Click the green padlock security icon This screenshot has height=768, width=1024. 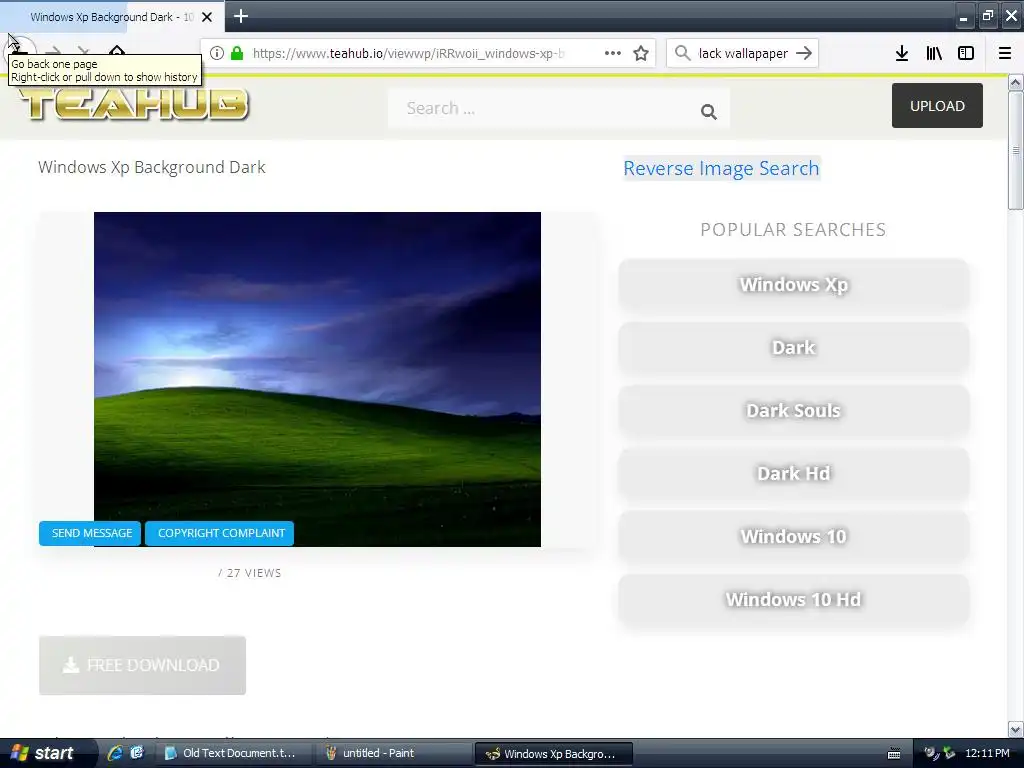[237, 54]
